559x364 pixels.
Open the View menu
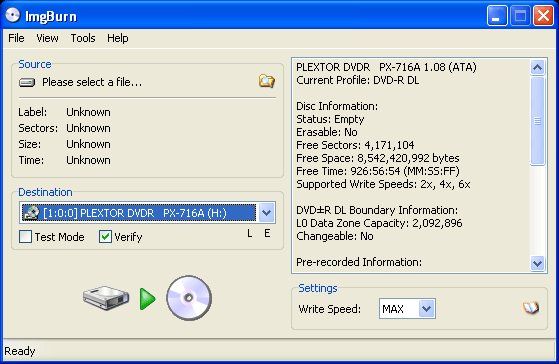(x=47, y=38)
